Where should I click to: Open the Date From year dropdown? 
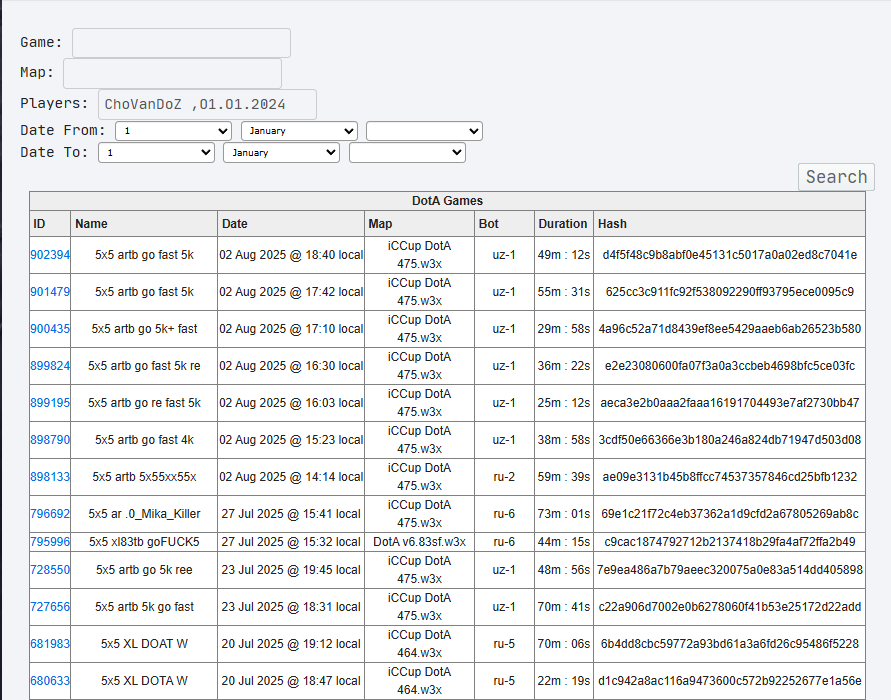424,131
